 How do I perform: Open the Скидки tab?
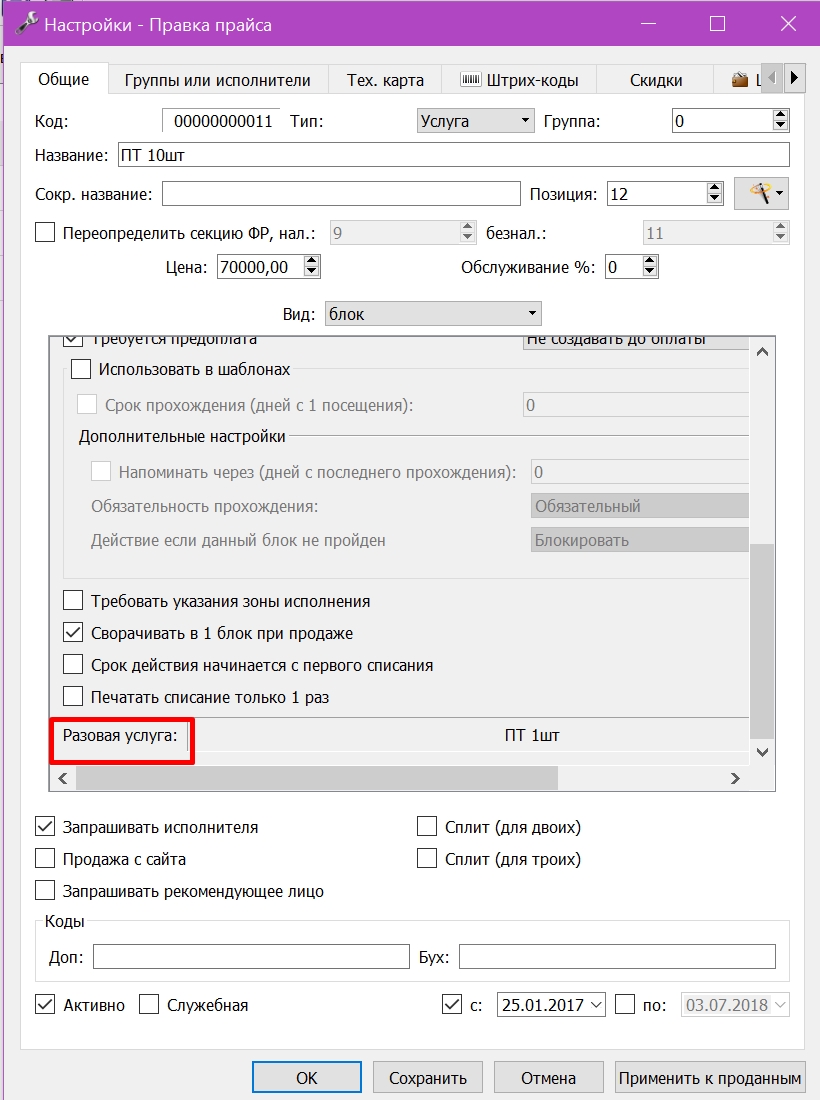656,81
